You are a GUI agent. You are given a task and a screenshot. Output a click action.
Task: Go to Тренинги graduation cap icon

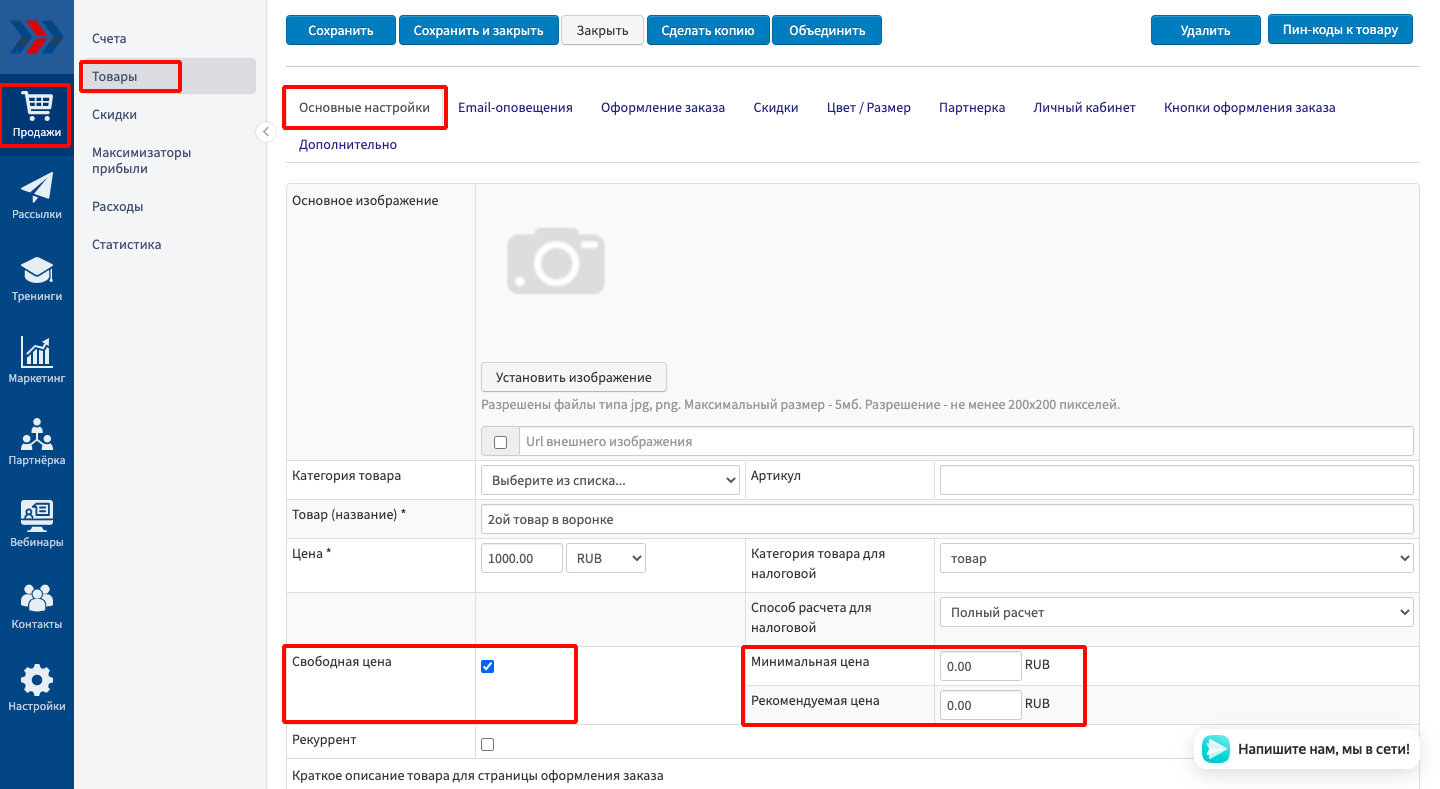pos(37,278)
